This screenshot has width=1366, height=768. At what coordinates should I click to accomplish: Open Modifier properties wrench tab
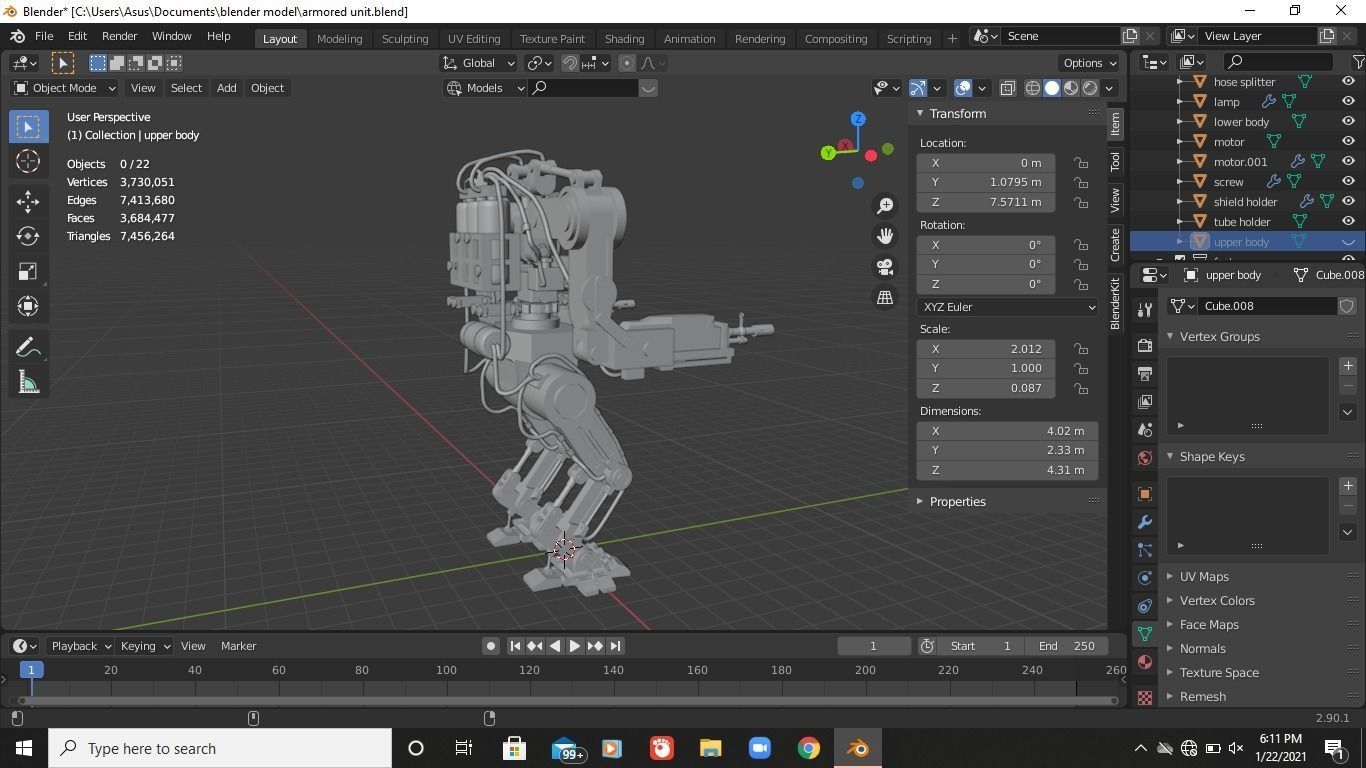coord(1145,522)
